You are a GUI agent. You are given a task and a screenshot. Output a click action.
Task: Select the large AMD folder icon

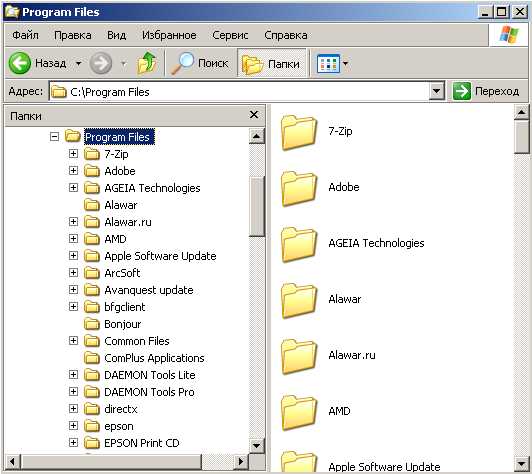point(299,412)
